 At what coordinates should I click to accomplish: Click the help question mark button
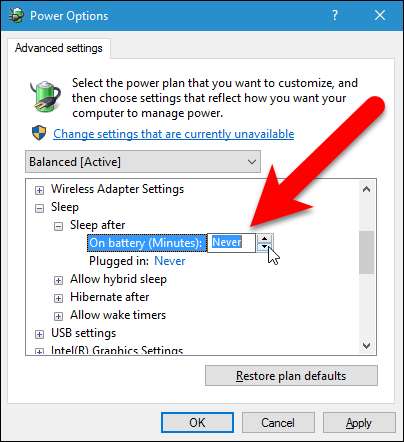pos(335,15)
